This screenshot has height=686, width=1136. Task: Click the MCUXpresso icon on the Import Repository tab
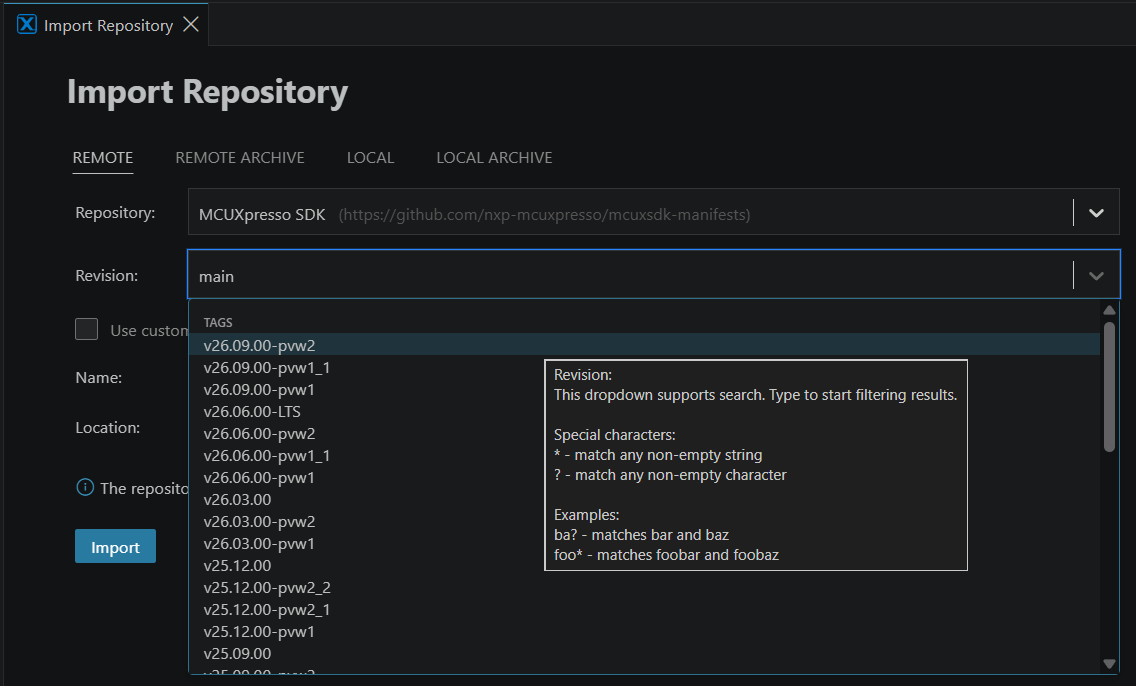(x=27, y=25)
